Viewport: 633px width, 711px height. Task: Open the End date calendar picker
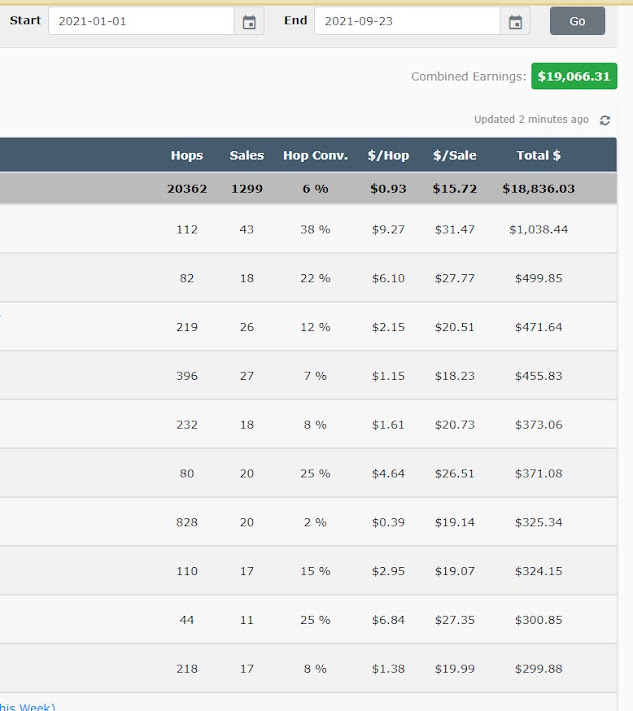pyautogui.click(x=515, y=21)
